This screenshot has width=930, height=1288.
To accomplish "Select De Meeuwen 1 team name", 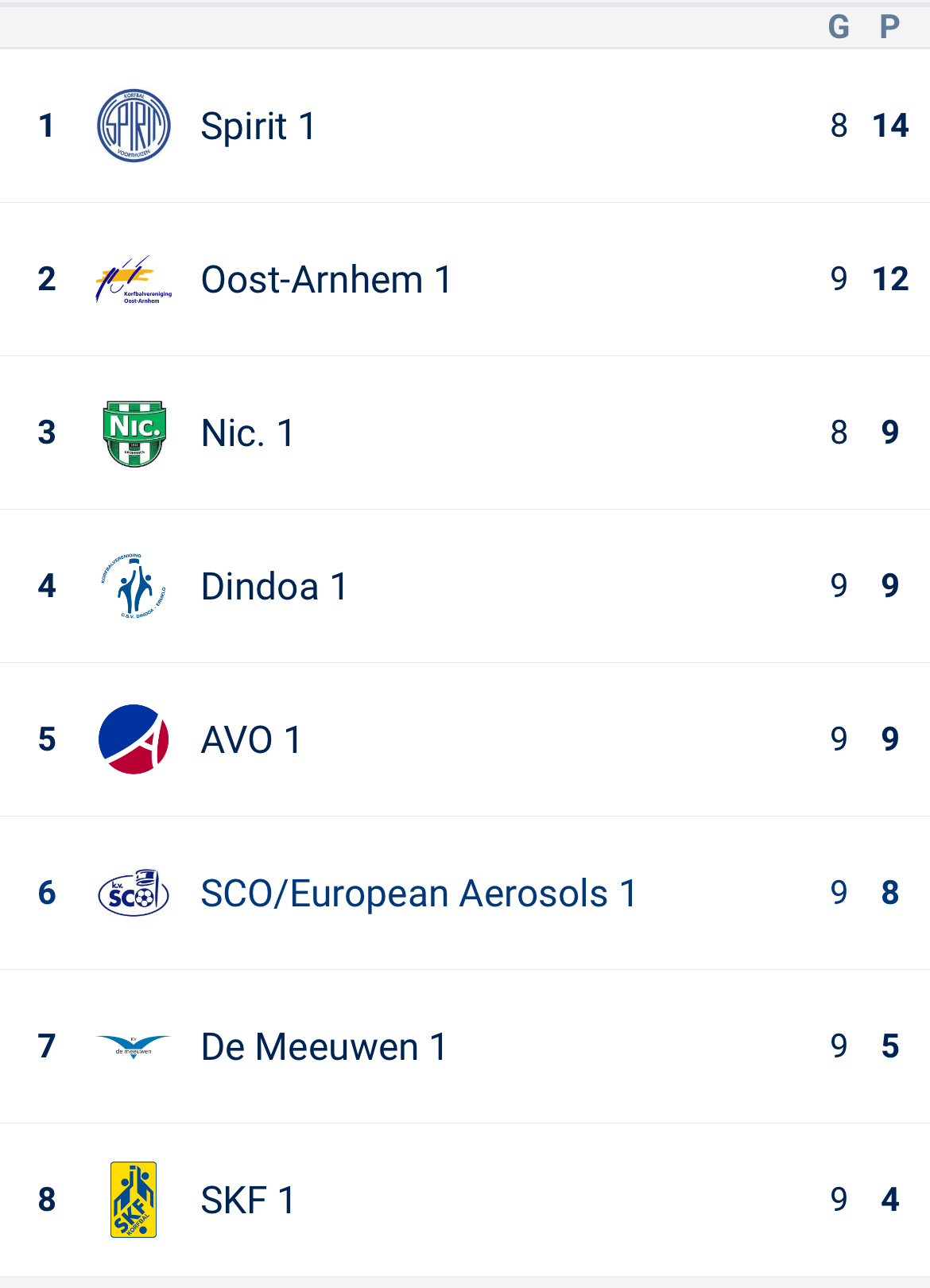I will (324, 1047).
